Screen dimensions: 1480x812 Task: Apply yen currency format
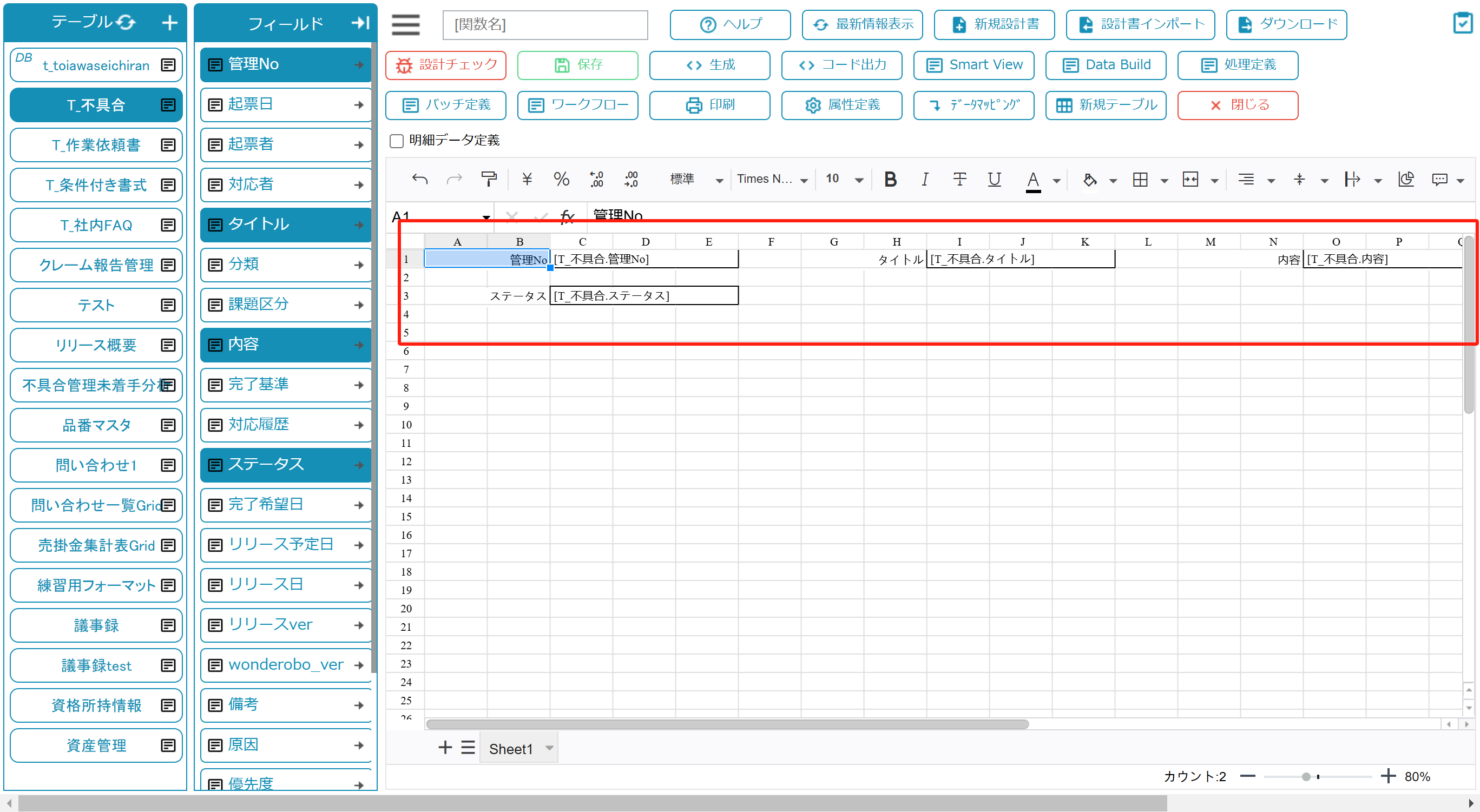click(x=527, y=179)
